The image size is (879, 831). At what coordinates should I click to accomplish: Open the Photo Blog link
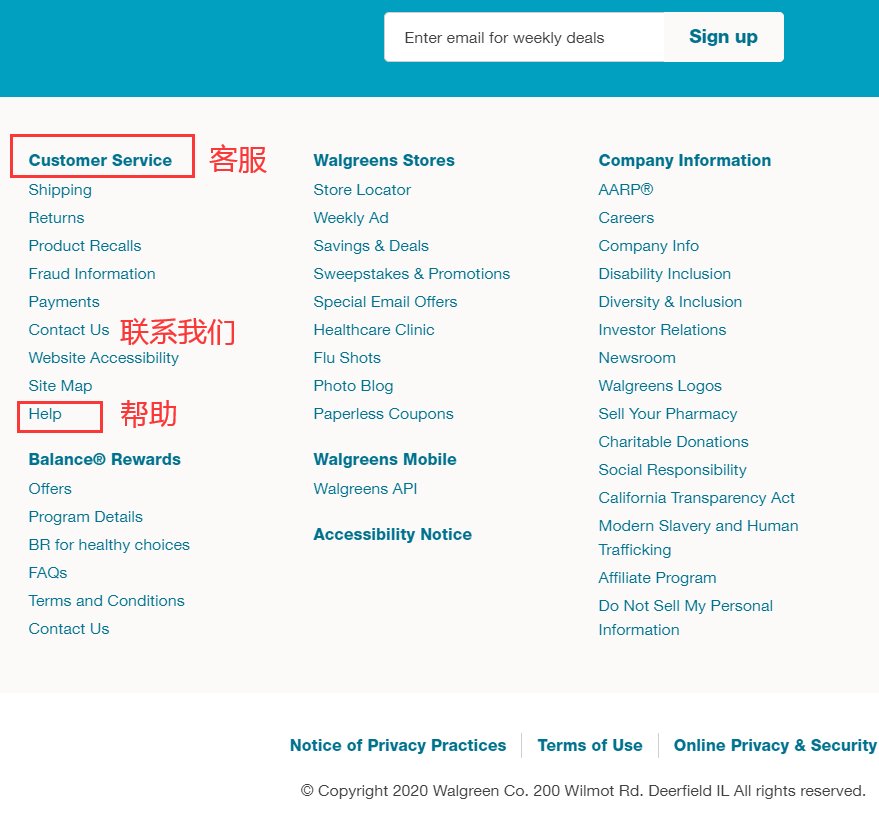(353, 386)
